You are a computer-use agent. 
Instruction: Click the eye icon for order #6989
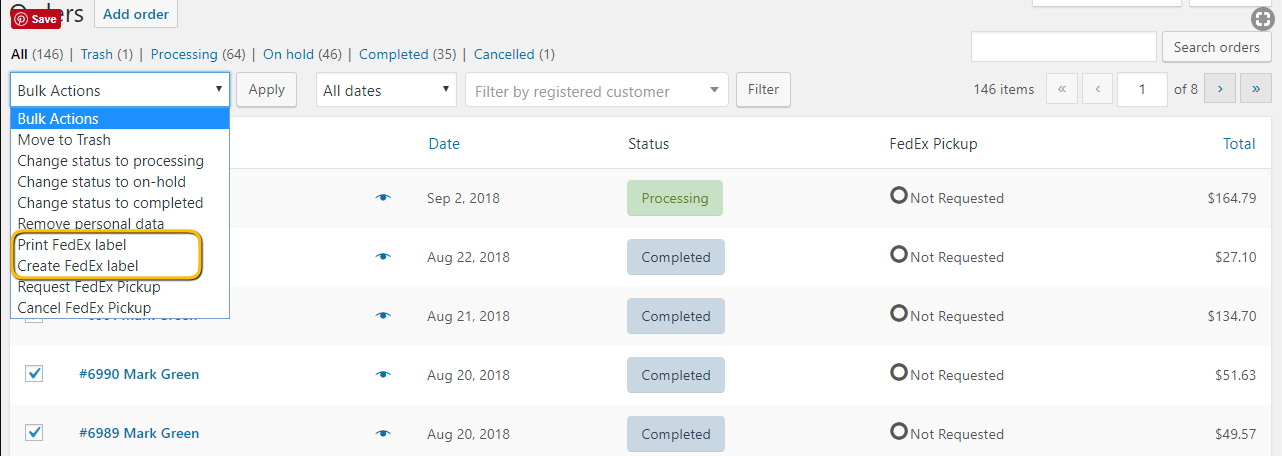coord(382,434)
